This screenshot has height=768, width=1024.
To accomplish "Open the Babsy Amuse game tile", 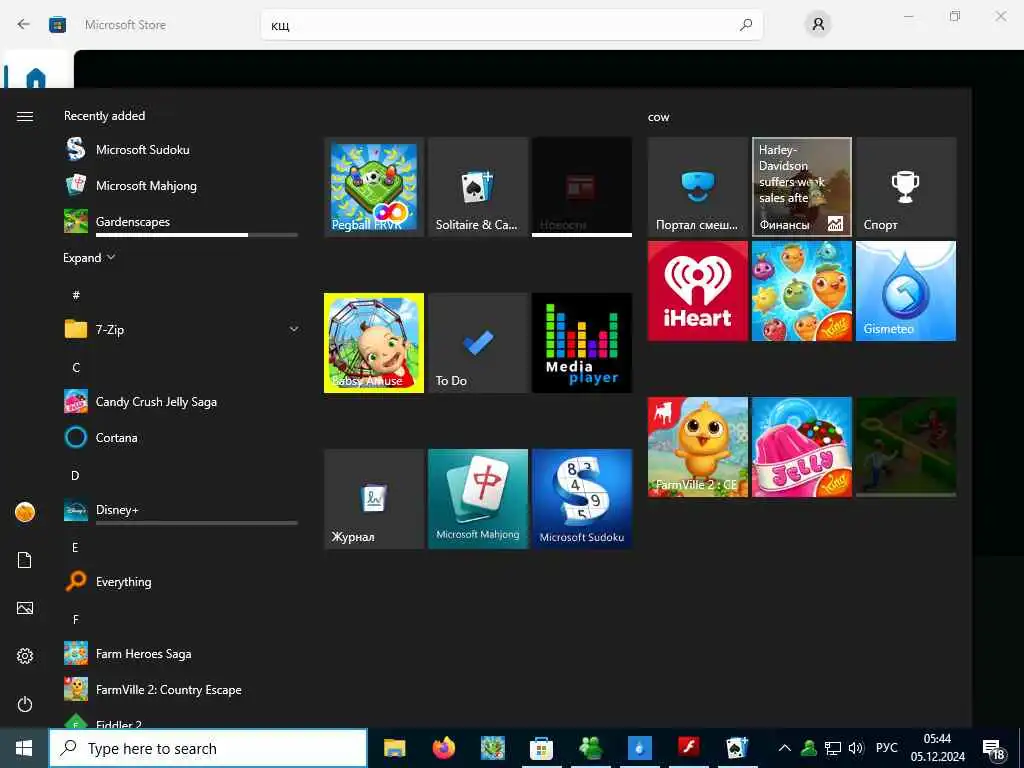I will [x=374, y=343].
